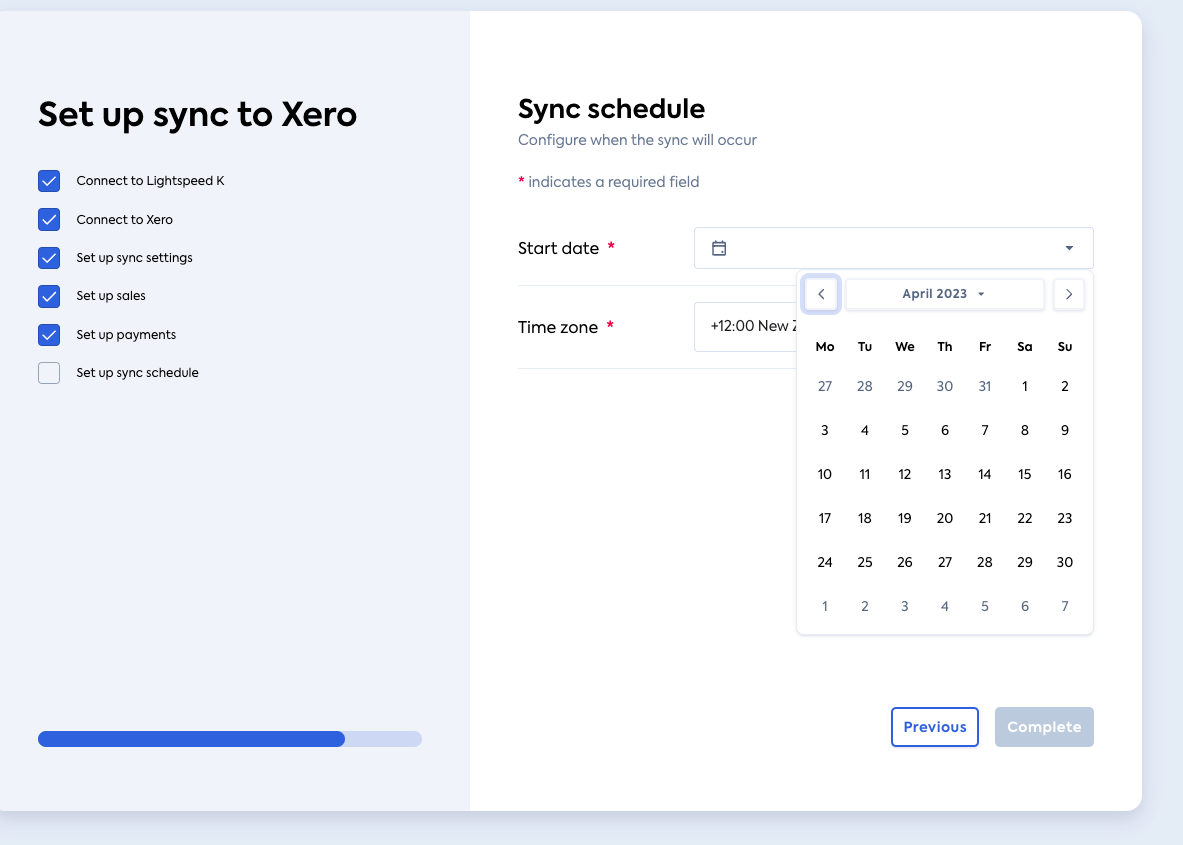Click the Previous button
The width and height of the screenshot is (1183, 845).
[x=934, y=726]
